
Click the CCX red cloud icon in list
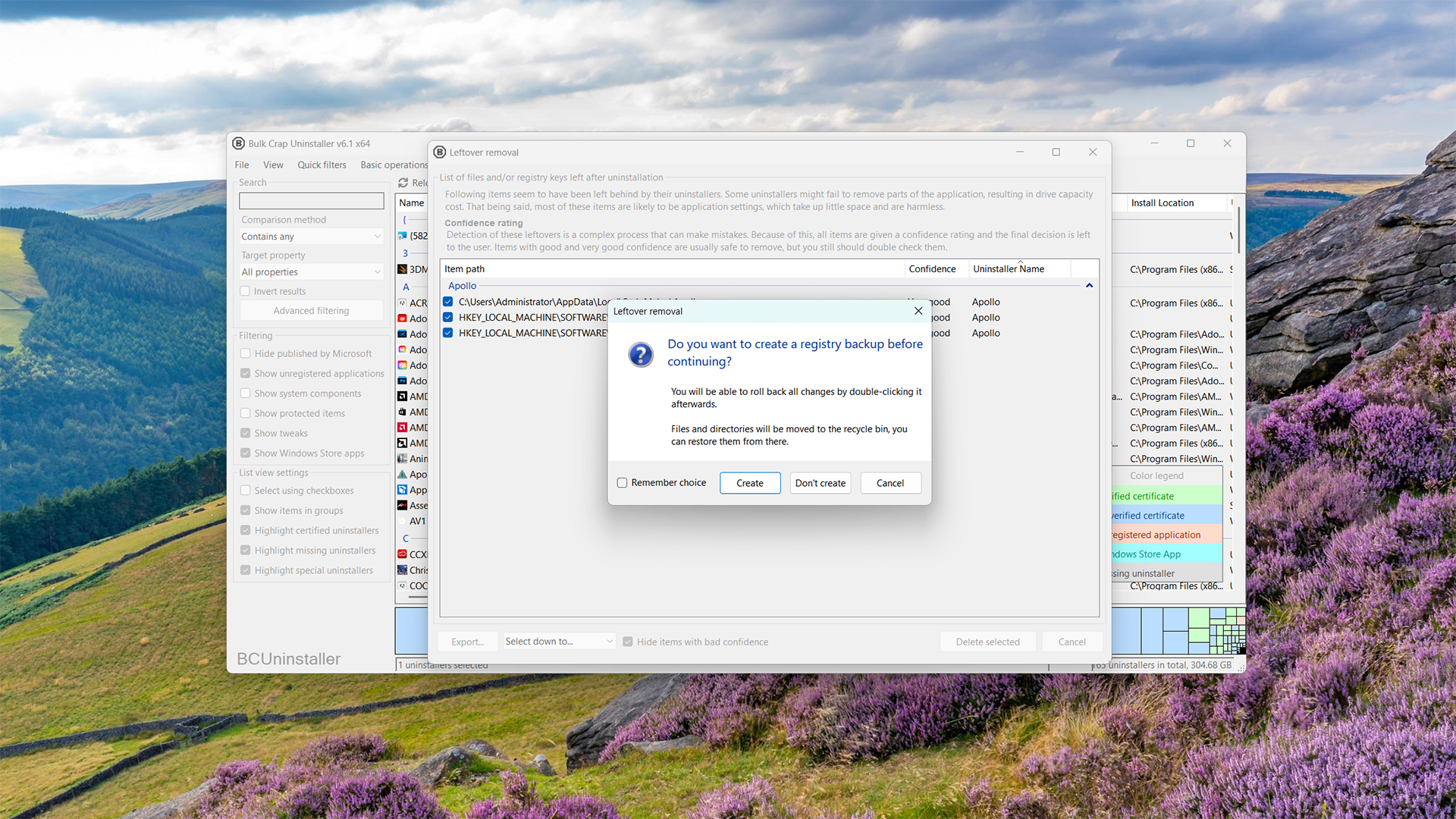pyautogui.click(x=403, y=554)
